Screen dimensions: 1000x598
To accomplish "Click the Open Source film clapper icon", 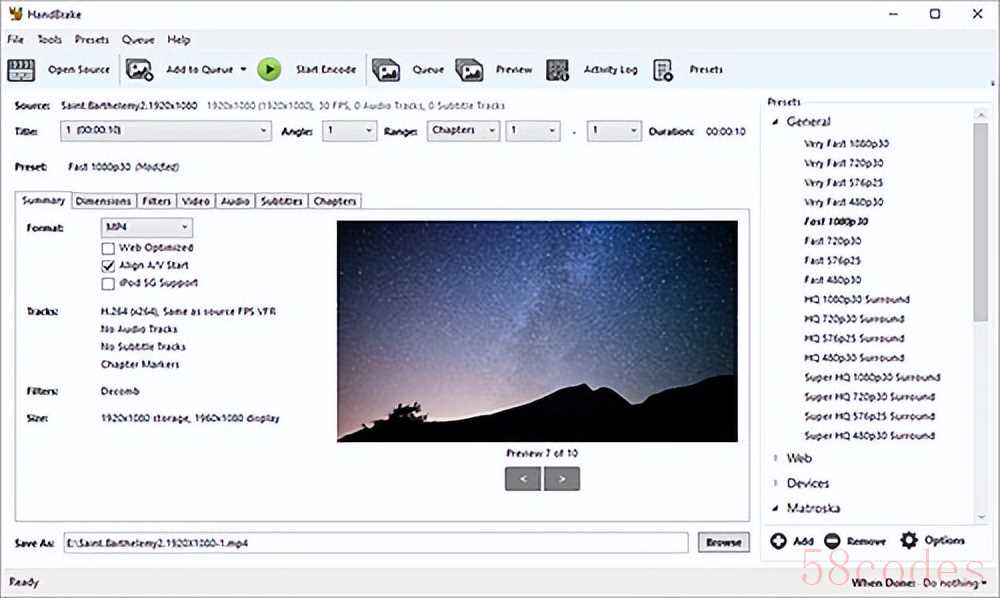I will [21, 69].
